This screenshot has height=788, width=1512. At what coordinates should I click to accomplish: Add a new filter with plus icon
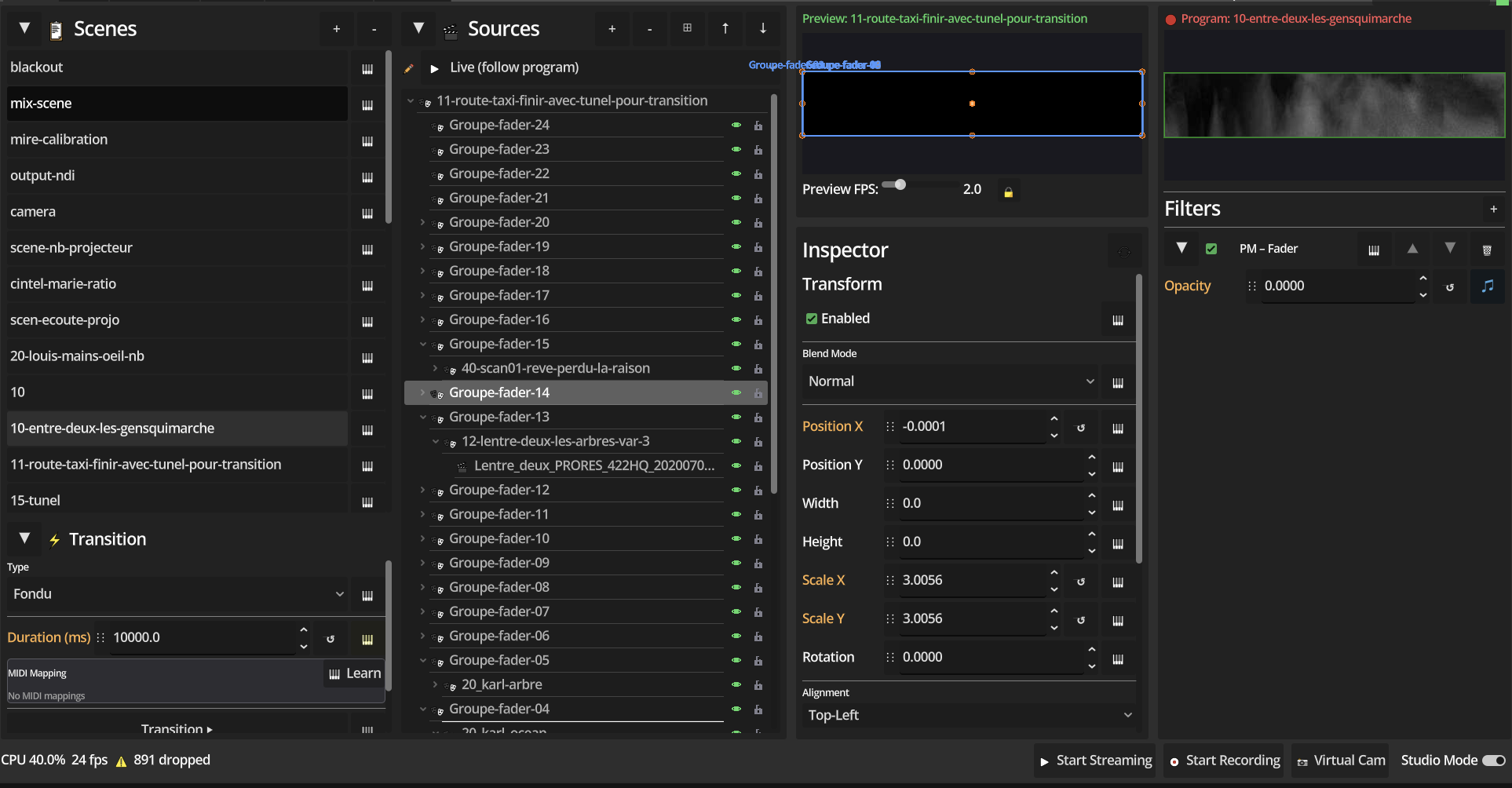(x=1493, y=209)
